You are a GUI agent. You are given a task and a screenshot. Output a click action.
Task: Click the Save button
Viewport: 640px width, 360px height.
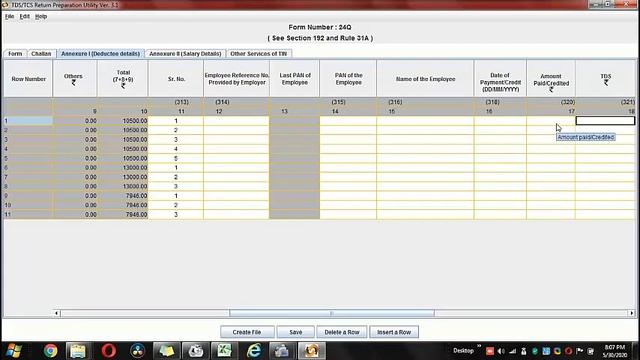click(296, 332)
